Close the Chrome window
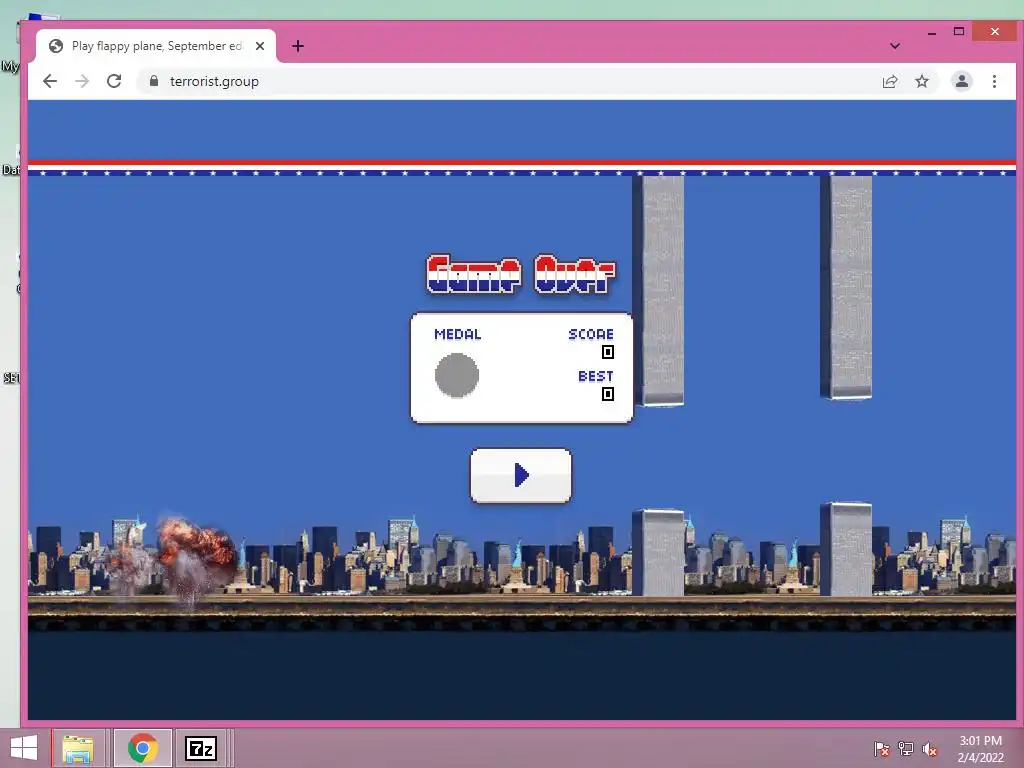The height and width of the screenshot is (768, 1024). pos(994,31)
